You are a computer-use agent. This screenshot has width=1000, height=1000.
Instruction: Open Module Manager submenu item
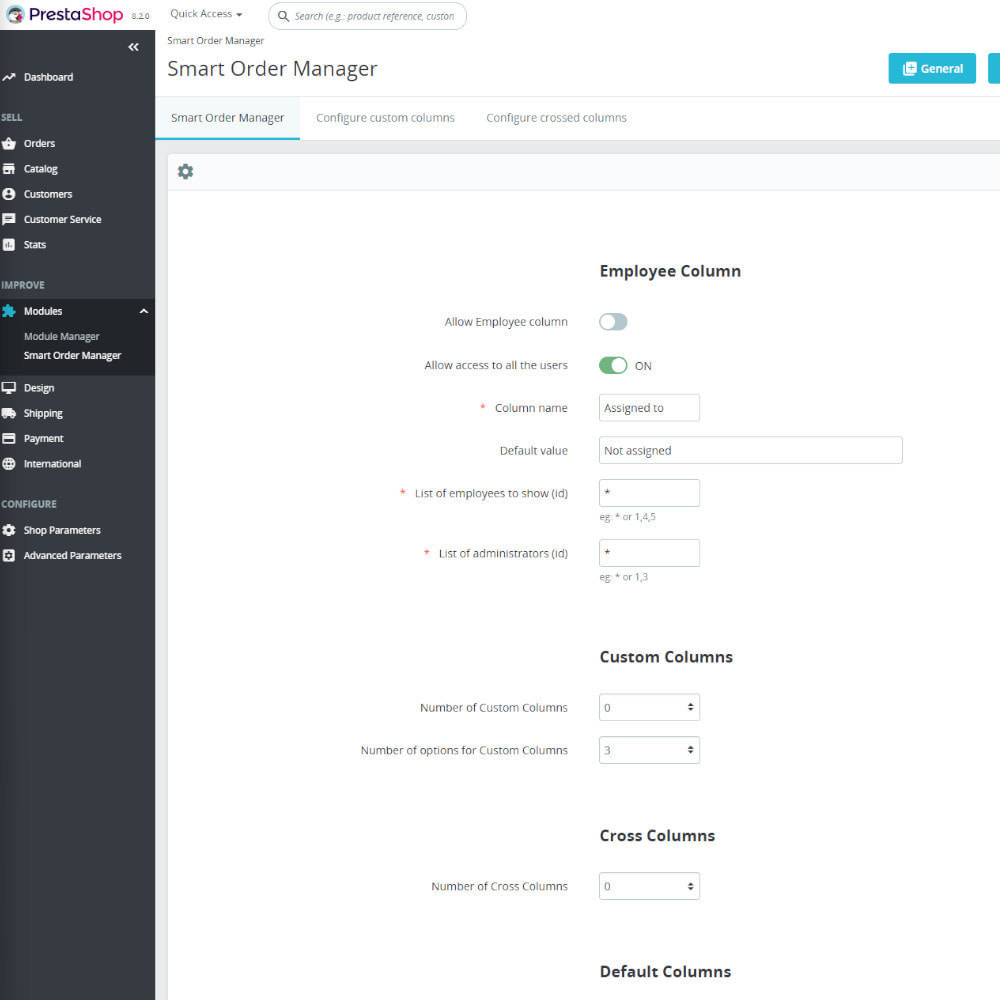point(62,336)
